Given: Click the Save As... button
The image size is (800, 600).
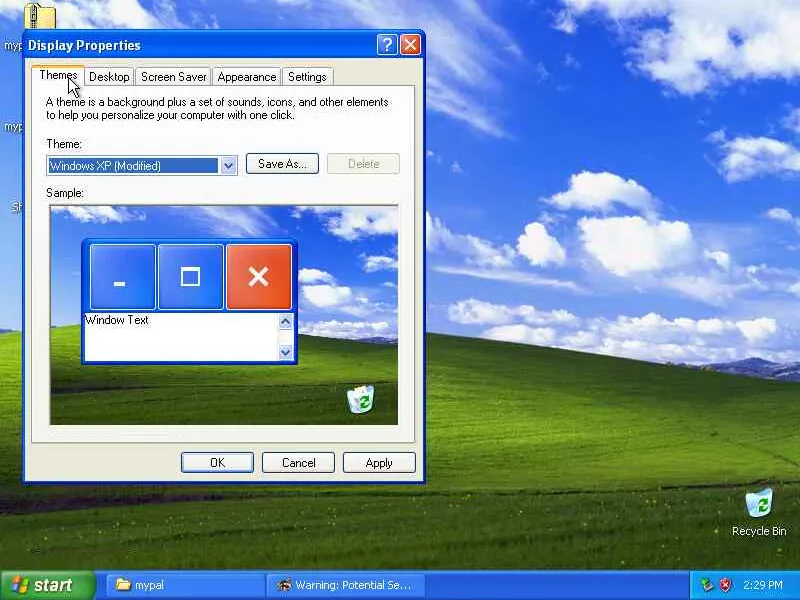Looking at the screenshot, I should pos(282,164).
